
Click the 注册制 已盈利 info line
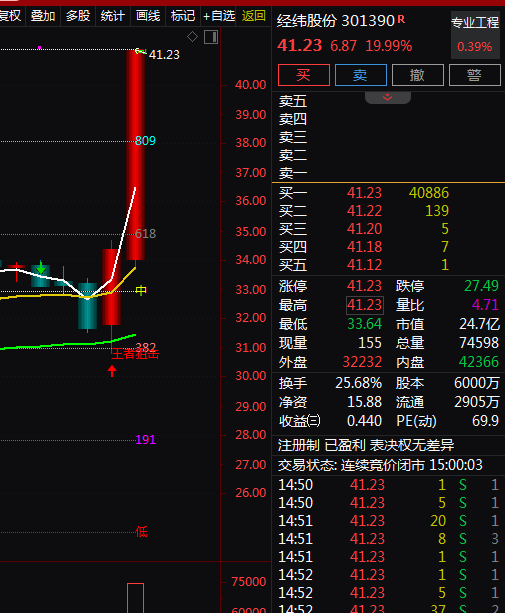coord(366,445)
